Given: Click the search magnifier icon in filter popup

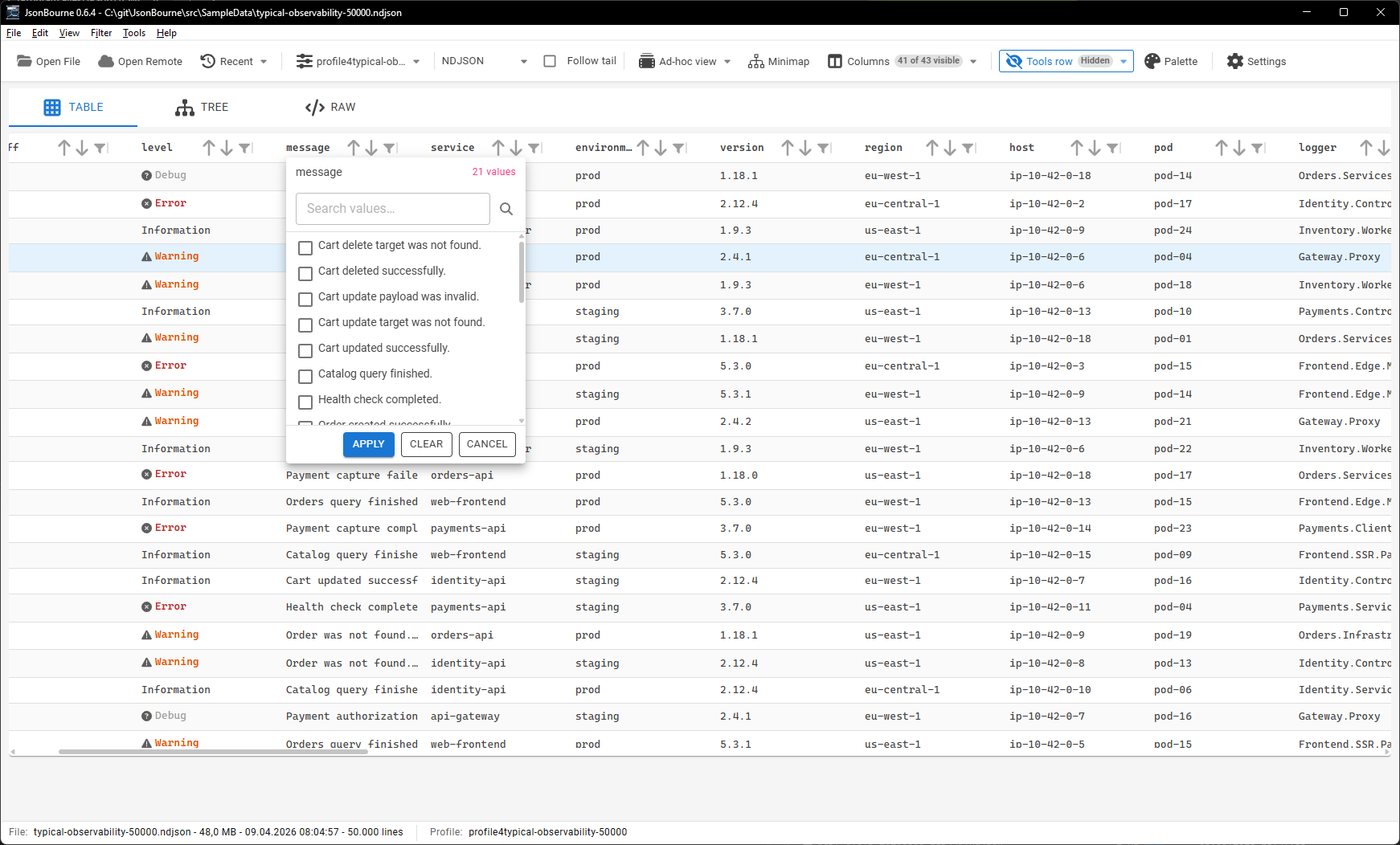Looking at the screenshot, I should (x=506, y=209).
